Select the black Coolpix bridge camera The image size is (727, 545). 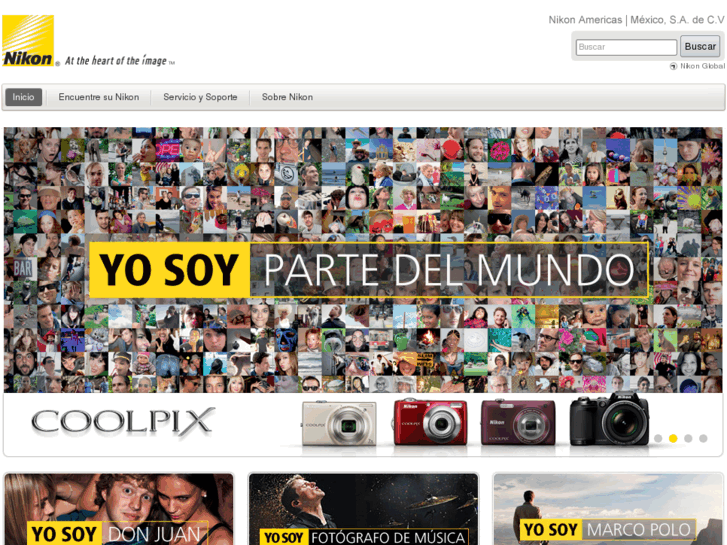coord(609,419)
